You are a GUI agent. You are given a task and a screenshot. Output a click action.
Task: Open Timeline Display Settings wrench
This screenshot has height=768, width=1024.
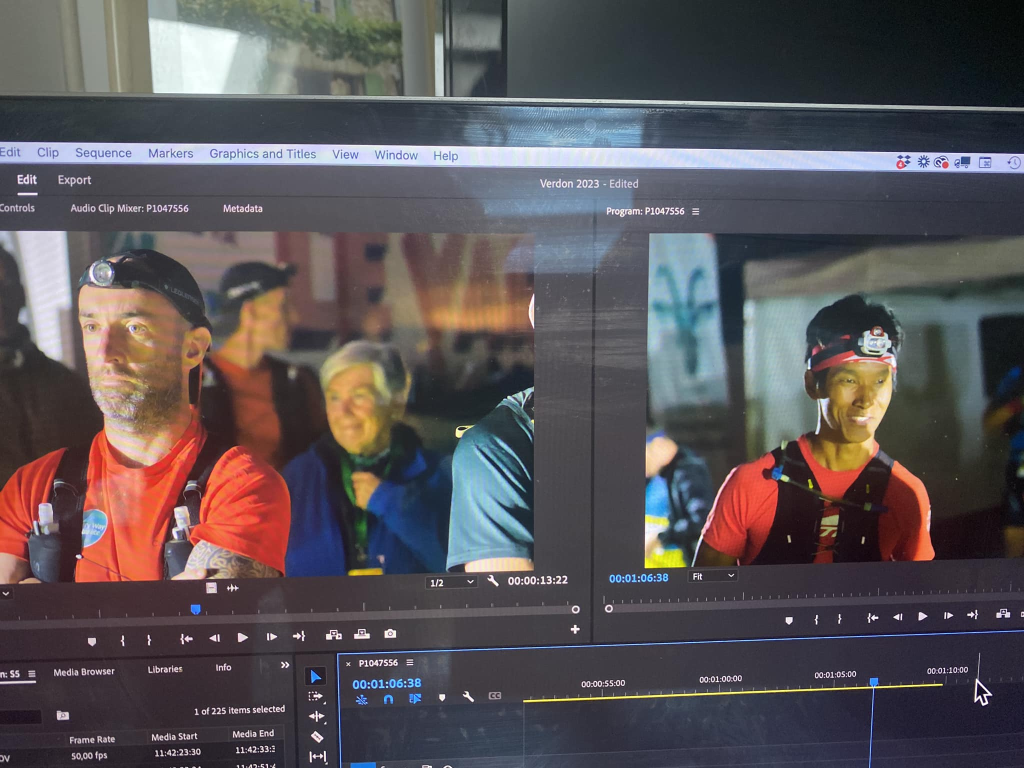point(468,697)
